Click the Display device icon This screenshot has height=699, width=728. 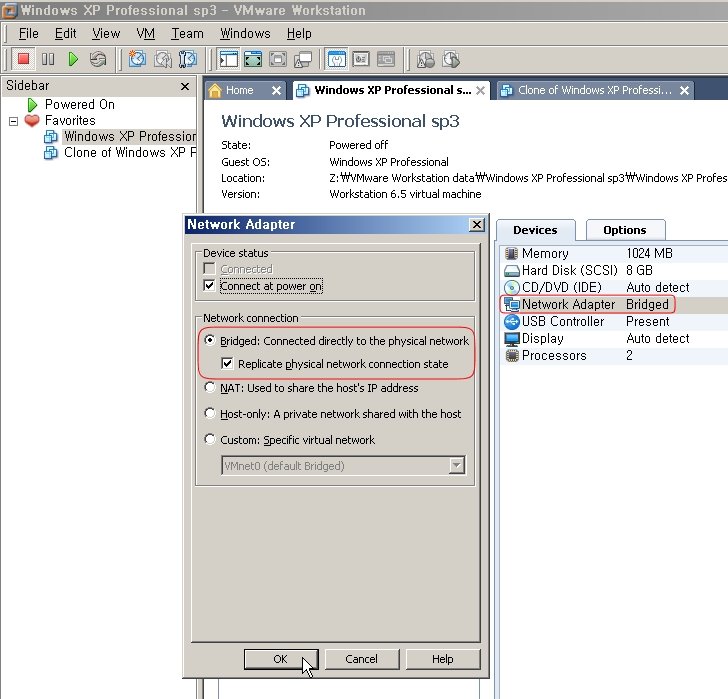pyautogui.click(x=512, y=339)
